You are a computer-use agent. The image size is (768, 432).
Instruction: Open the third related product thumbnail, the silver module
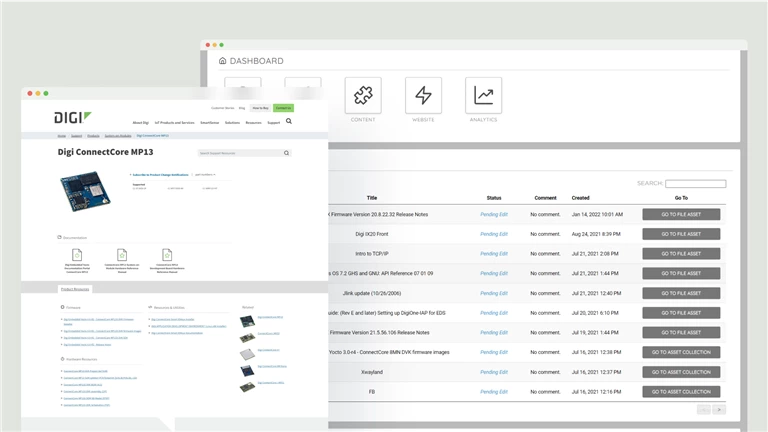click(x=247, y=354)
